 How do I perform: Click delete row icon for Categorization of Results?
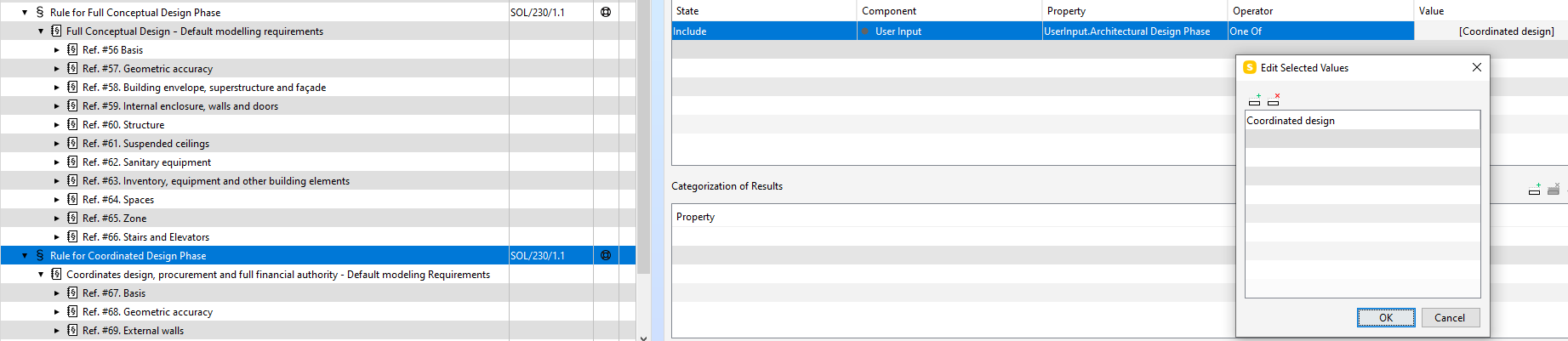1554,189
